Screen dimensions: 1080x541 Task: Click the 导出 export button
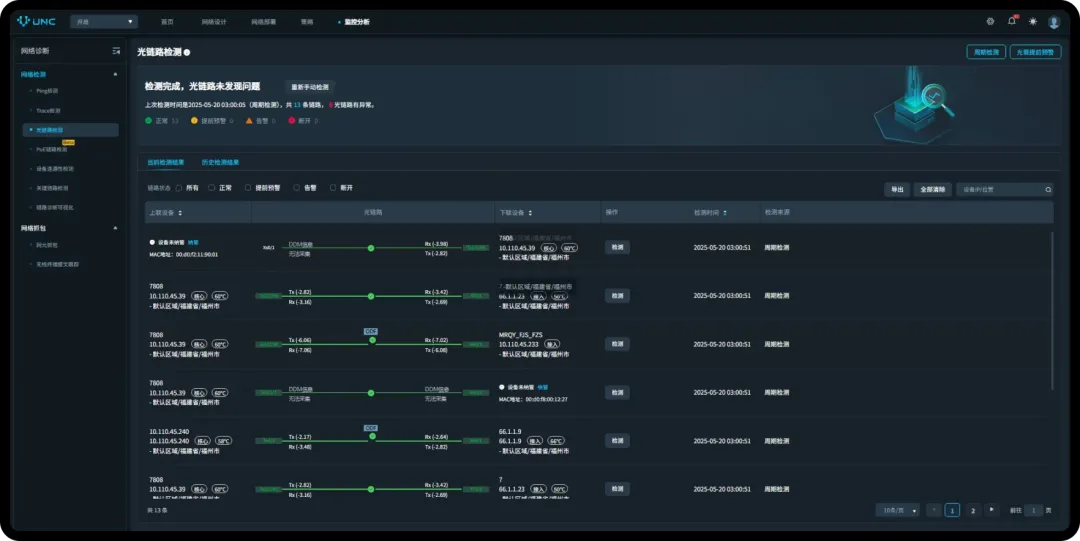(x=896, y=189)
